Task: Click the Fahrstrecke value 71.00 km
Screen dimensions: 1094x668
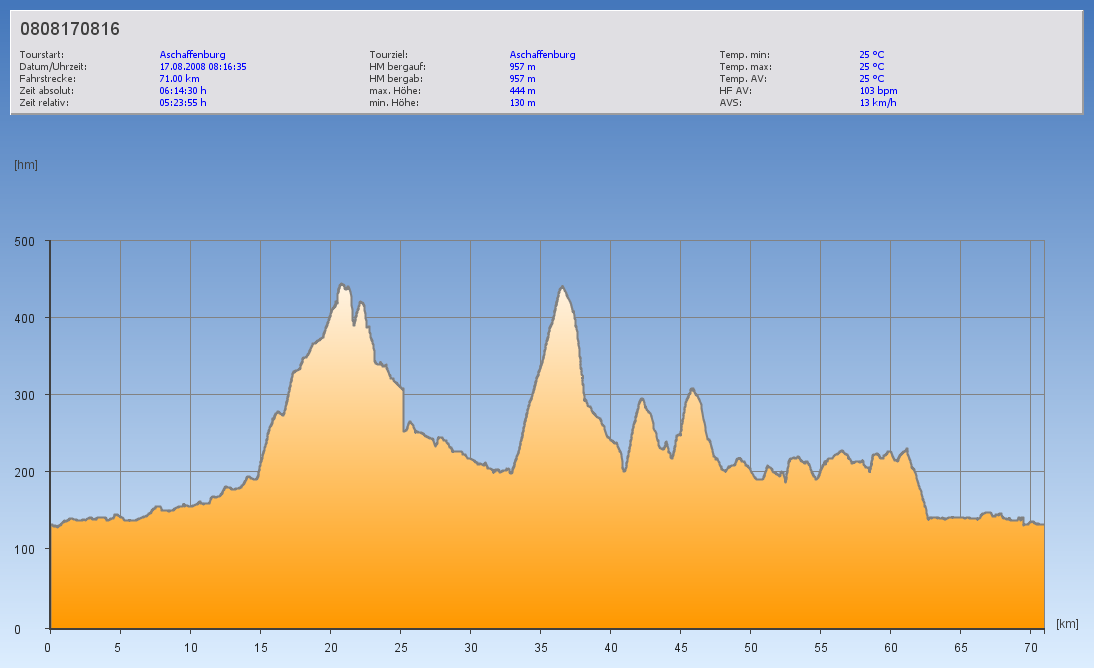Action: [180, 79]
